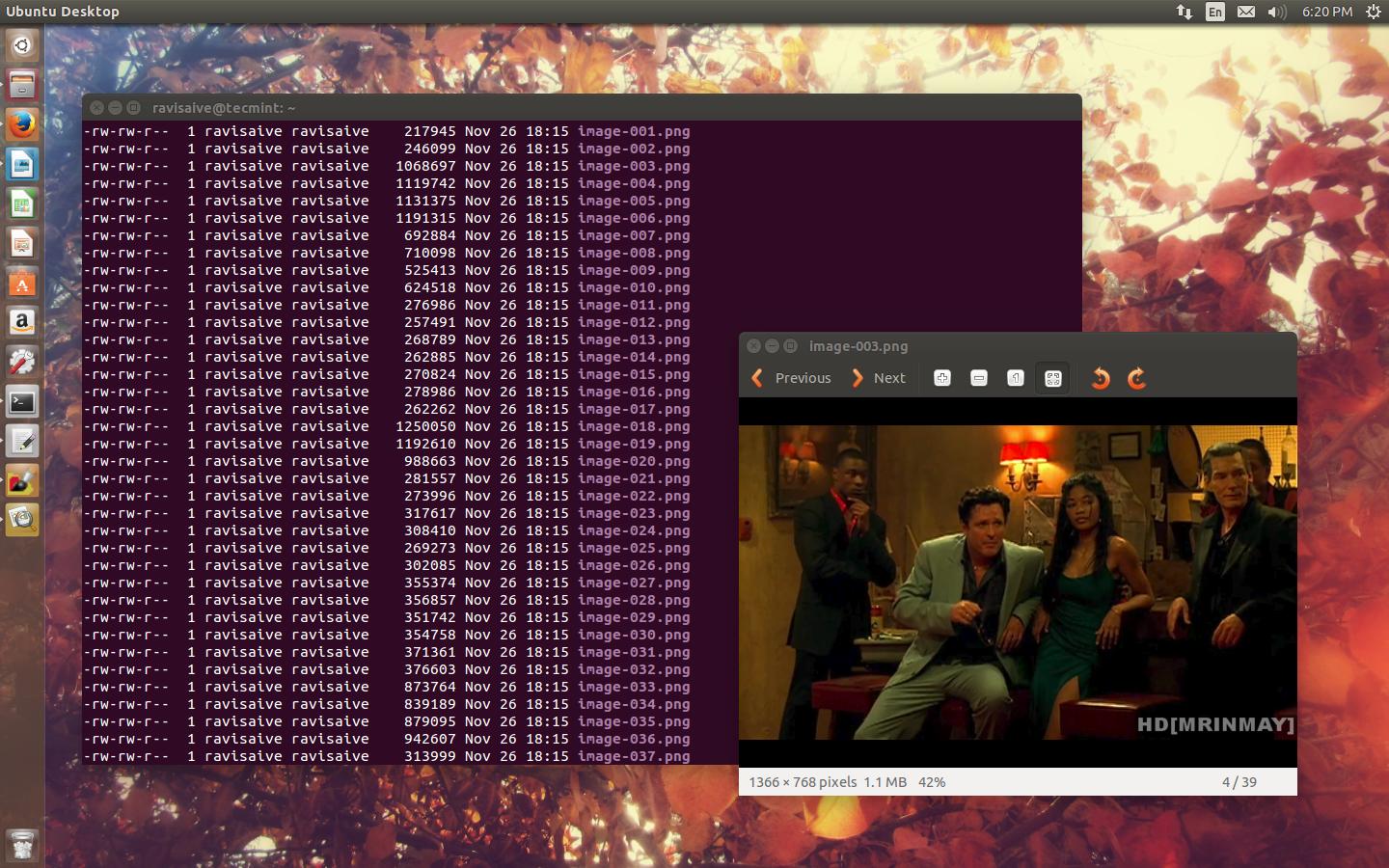Click the displayed image-003.png picture
This screenshot has height=868, width=1389.
click(x=1018, y=583)
